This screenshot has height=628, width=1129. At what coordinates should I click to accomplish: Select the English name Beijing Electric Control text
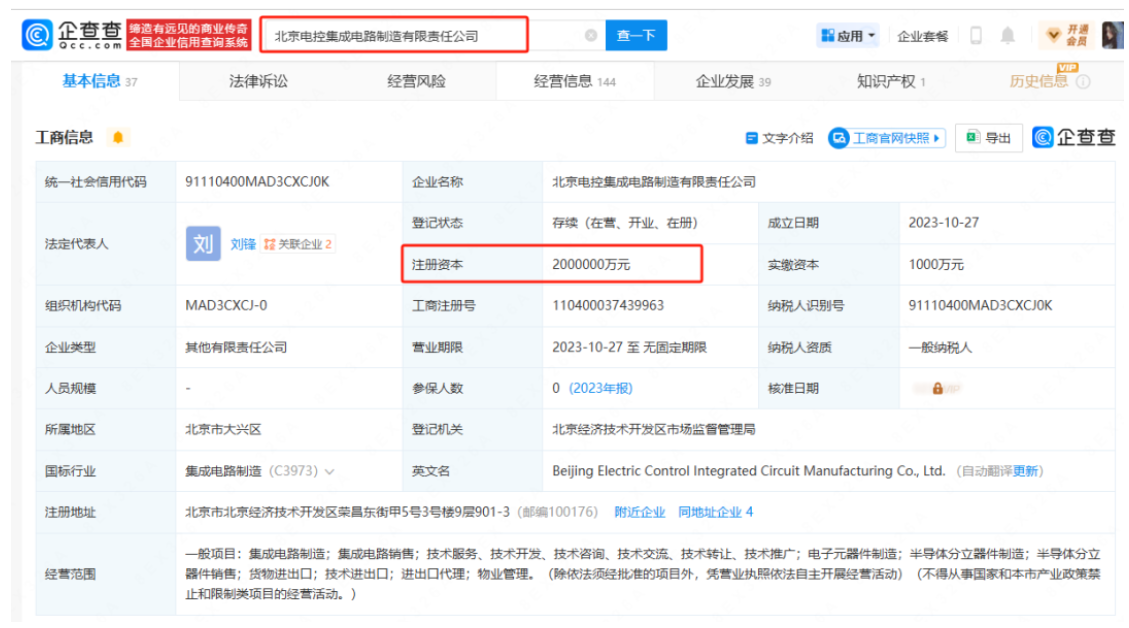(748, 471)
